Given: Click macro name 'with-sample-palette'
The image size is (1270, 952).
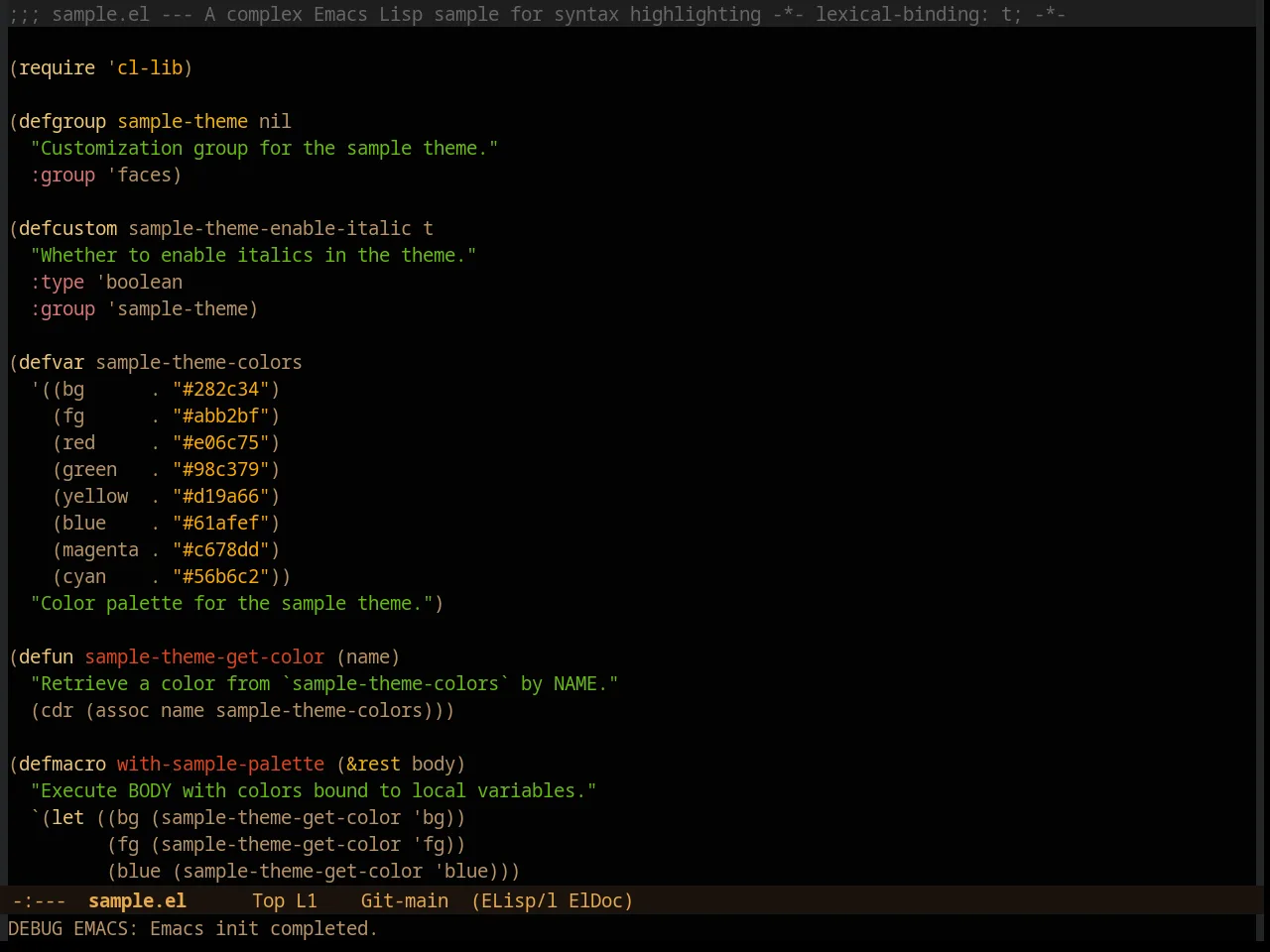Looking at the screenshot, I should click(220, 764).
